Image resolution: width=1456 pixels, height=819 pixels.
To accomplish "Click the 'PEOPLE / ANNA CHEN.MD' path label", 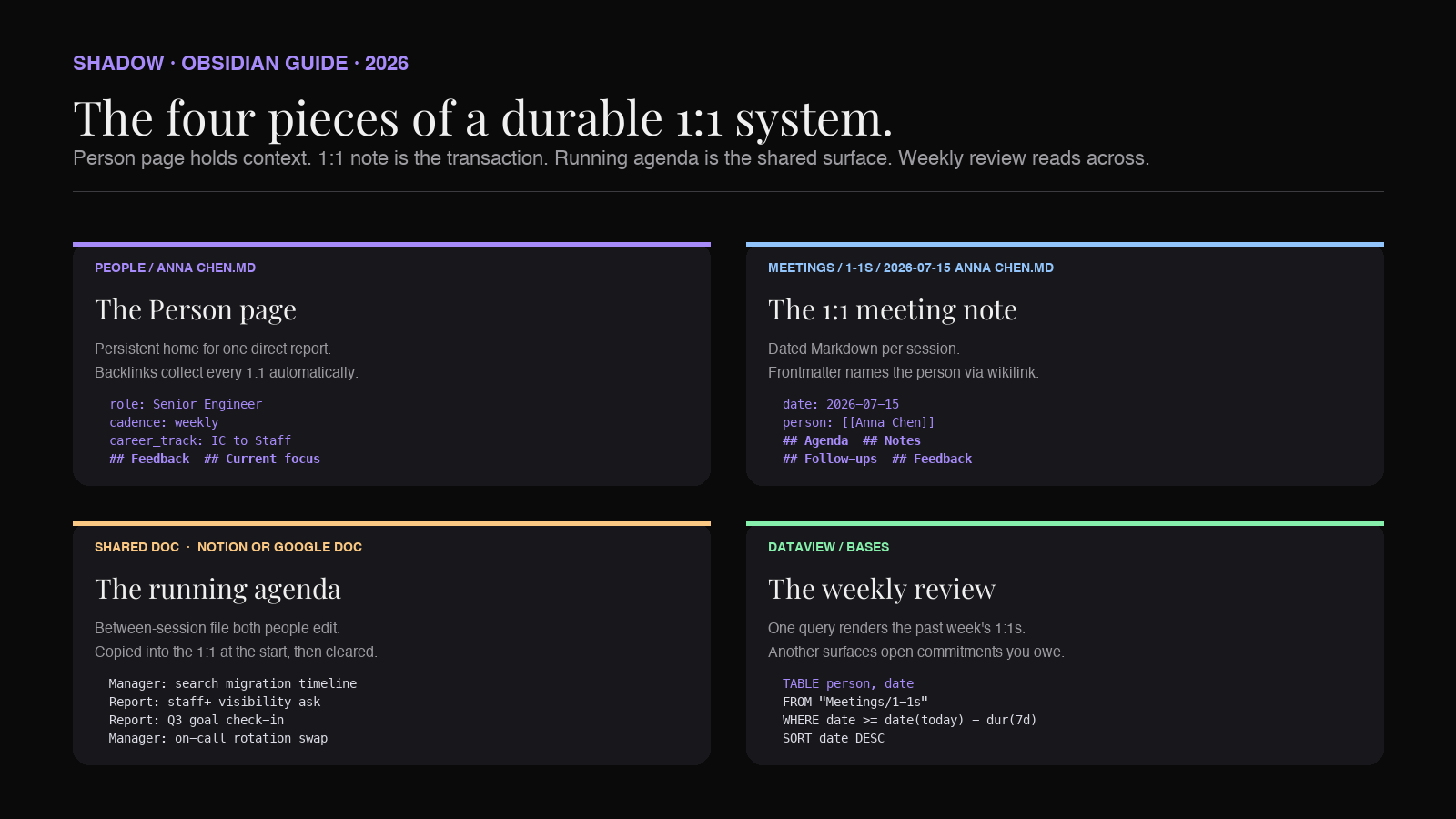I will tap(175, 268).
